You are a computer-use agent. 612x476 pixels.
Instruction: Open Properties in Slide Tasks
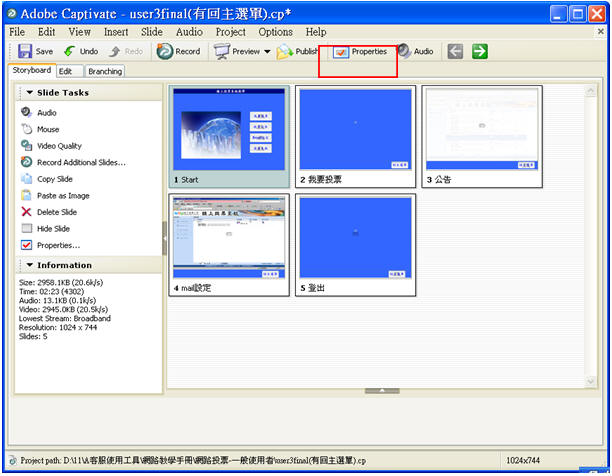point(50,245)
